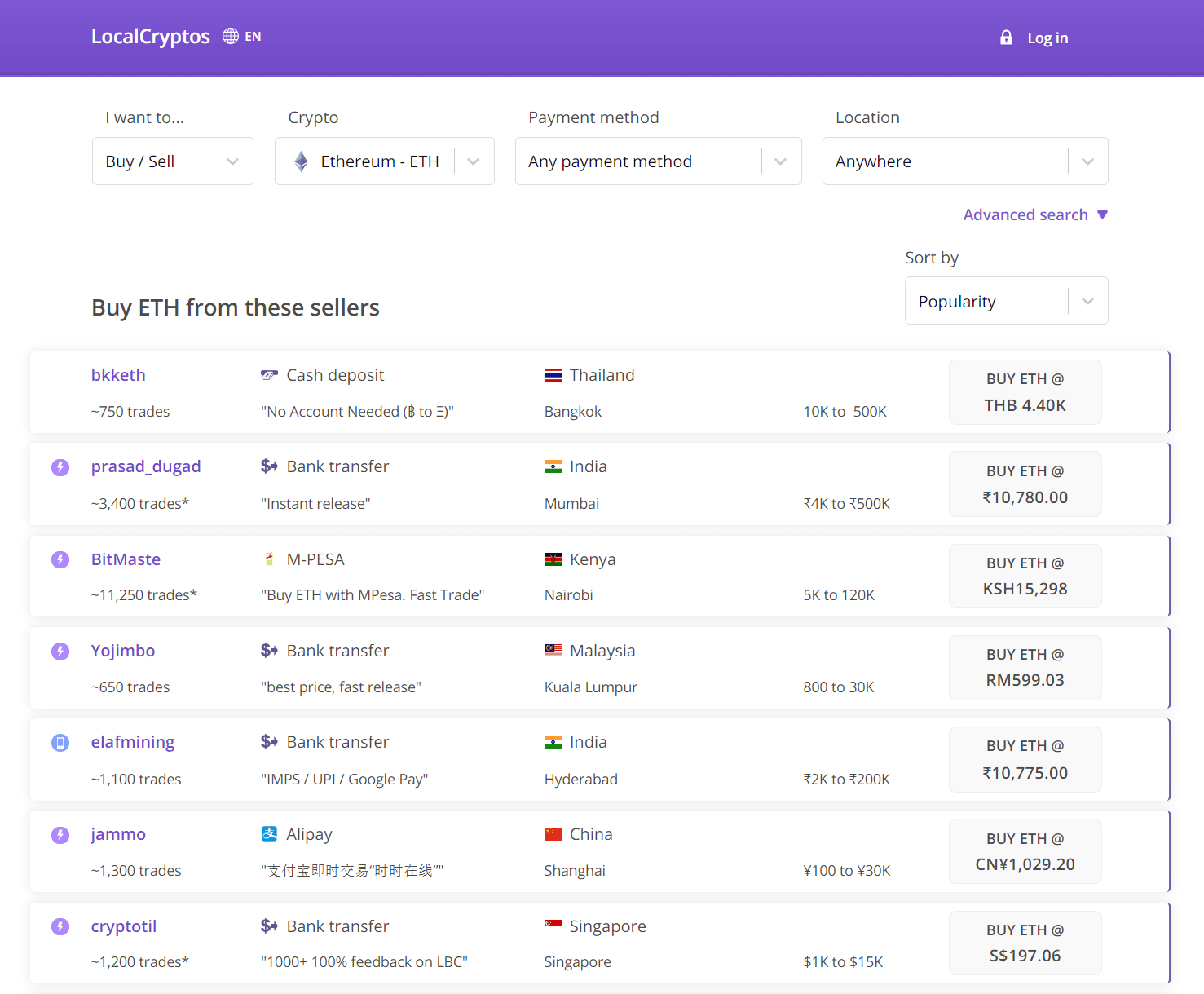
Task: Click the Ethereum logo in the Crypto selector
Action: click(302, 161)
